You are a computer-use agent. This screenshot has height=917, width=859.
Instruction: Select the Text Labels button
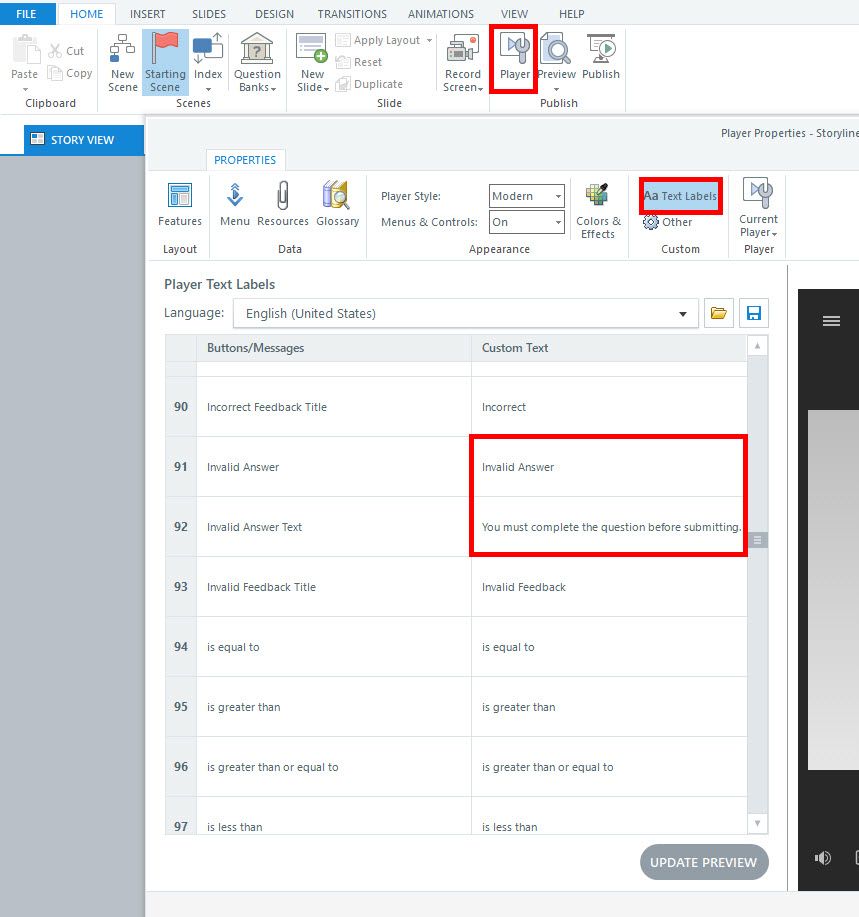681,196
